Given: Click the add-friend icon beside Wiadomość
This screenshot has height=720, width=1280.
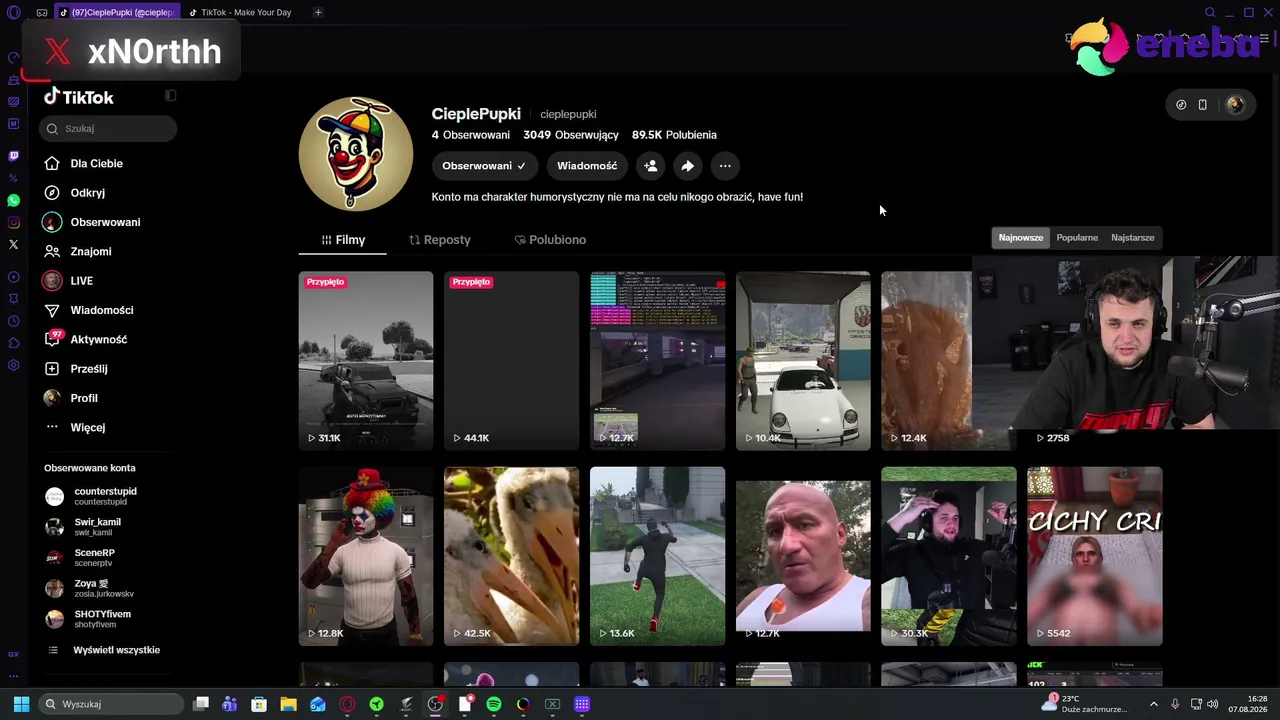Looking at the screenshot, I should (x=650, y=166).
